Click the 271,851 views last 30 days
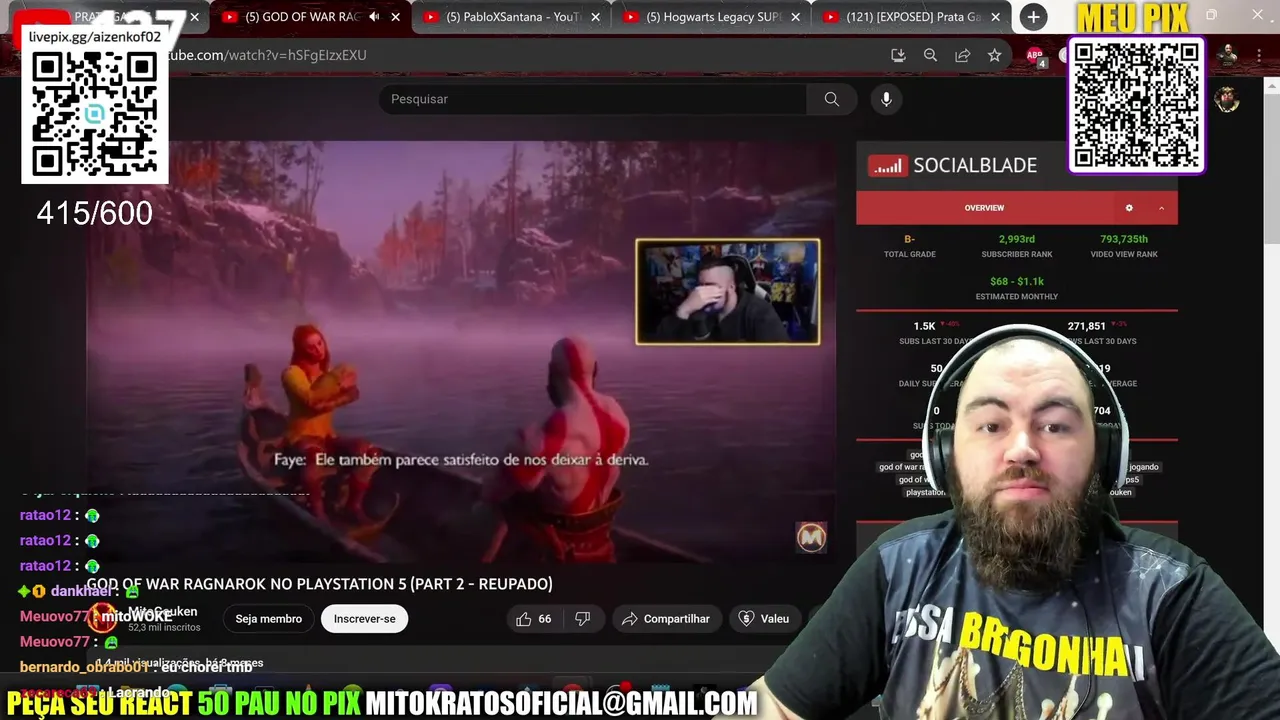The image size is (1280, 720). coord(1086,326)
